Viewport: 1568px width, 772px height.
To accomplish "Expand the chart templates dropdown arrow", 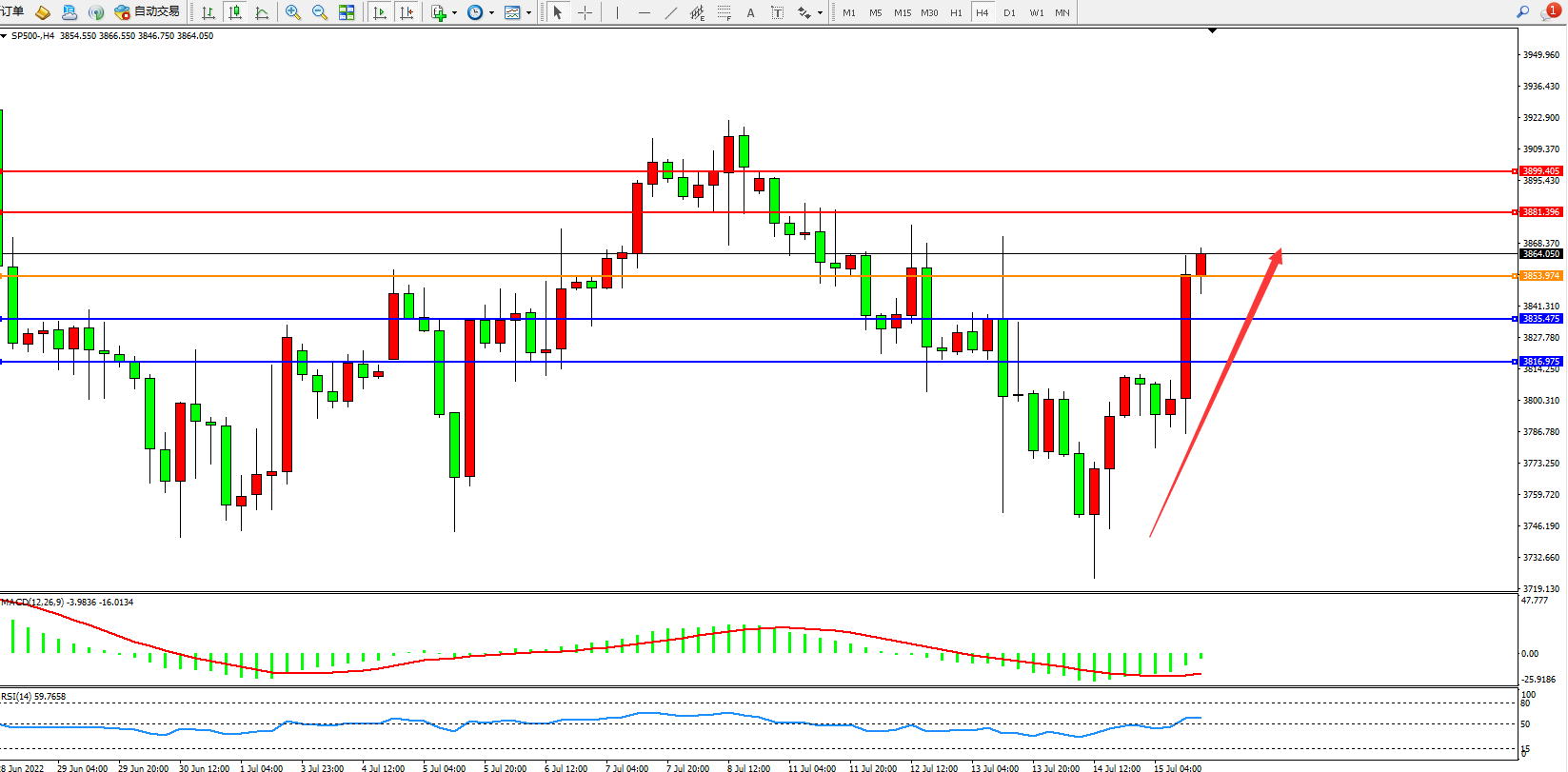I will 528,13.
